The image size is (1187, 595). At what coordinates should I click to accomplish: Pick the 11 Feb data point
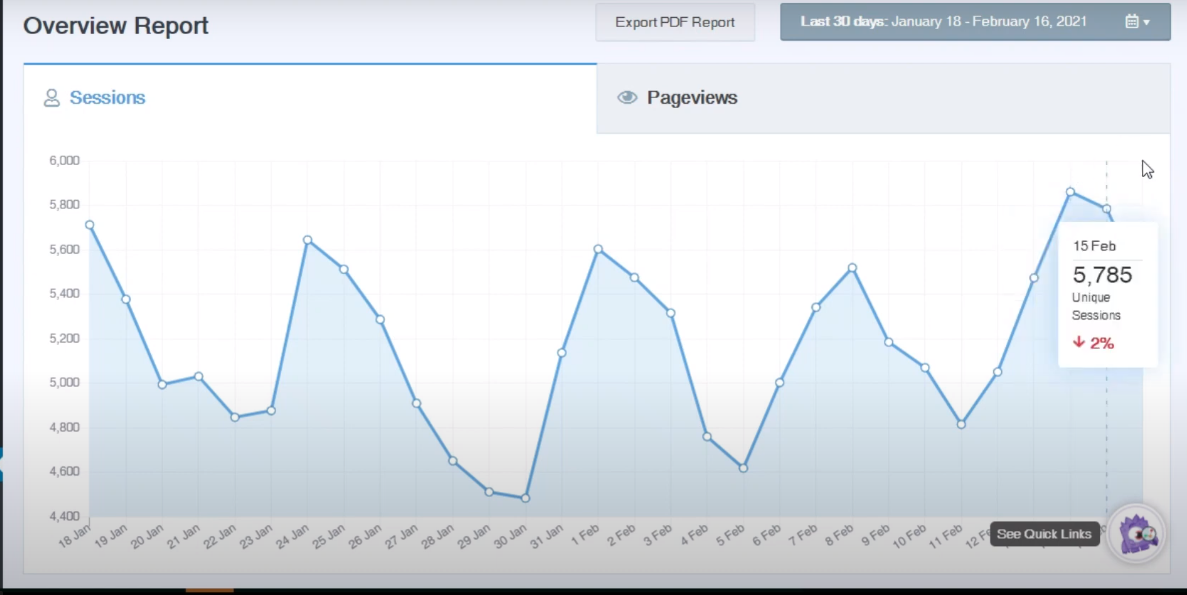click(x=961, y=424)
